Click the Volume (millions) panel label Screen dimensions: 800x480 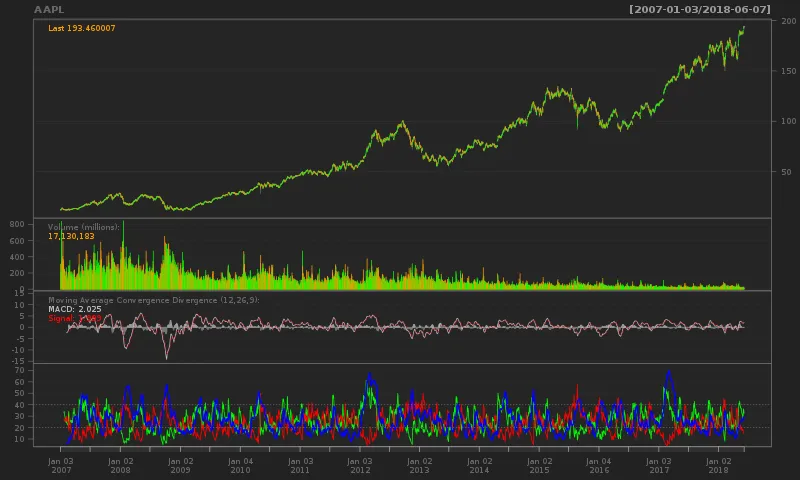pos(84,227)
